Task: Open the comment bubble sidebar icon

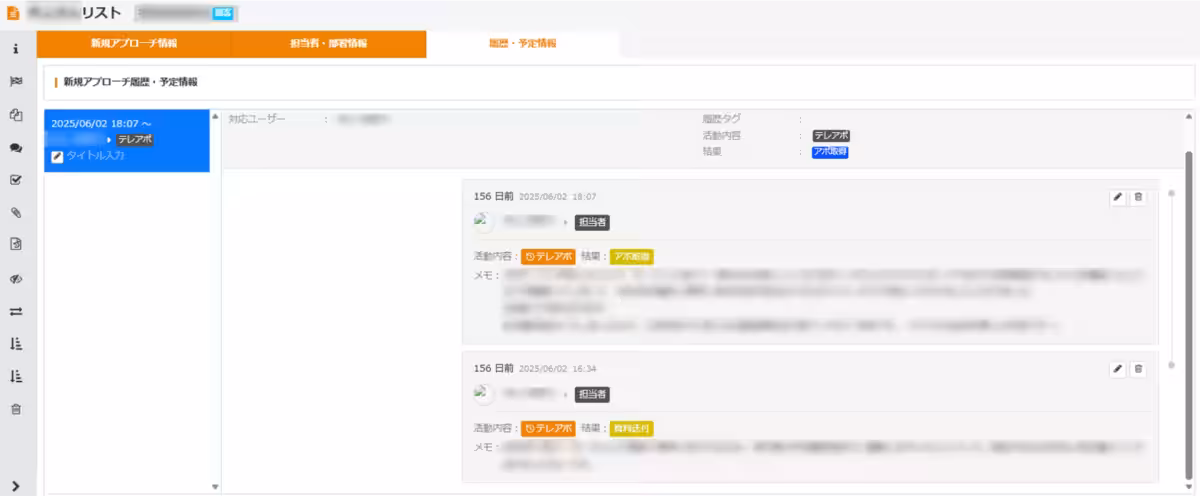Action: click(15, 147)
